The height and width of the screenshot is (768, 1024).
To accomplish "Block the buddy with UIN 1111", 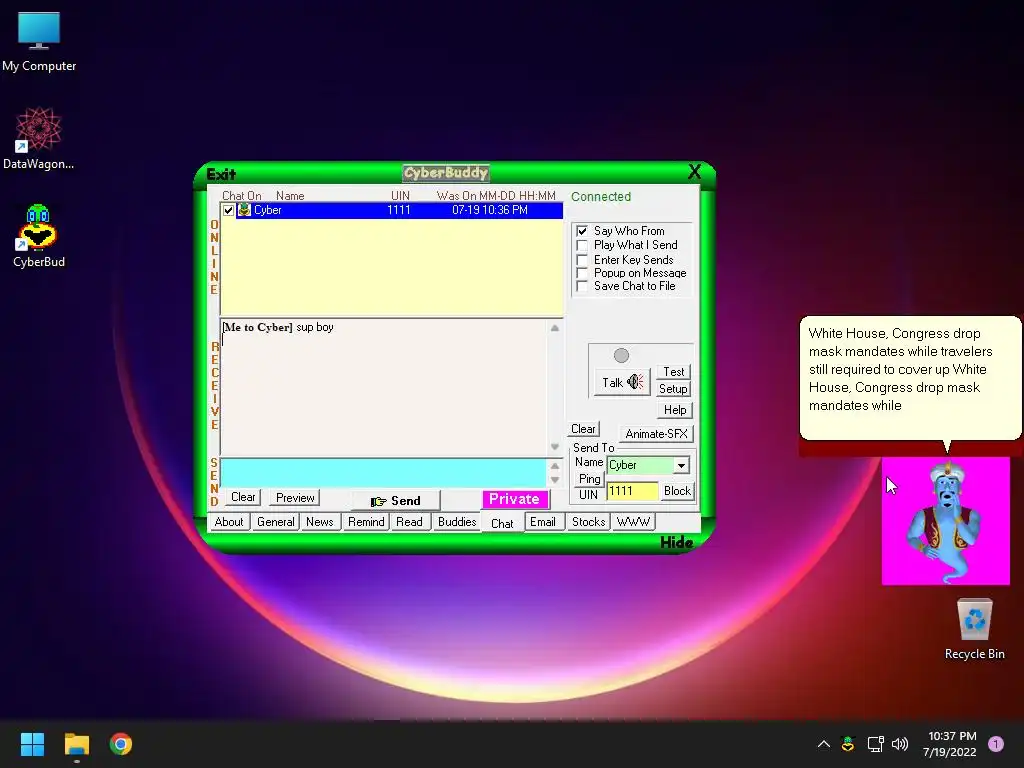I will [x=677, y=490].
